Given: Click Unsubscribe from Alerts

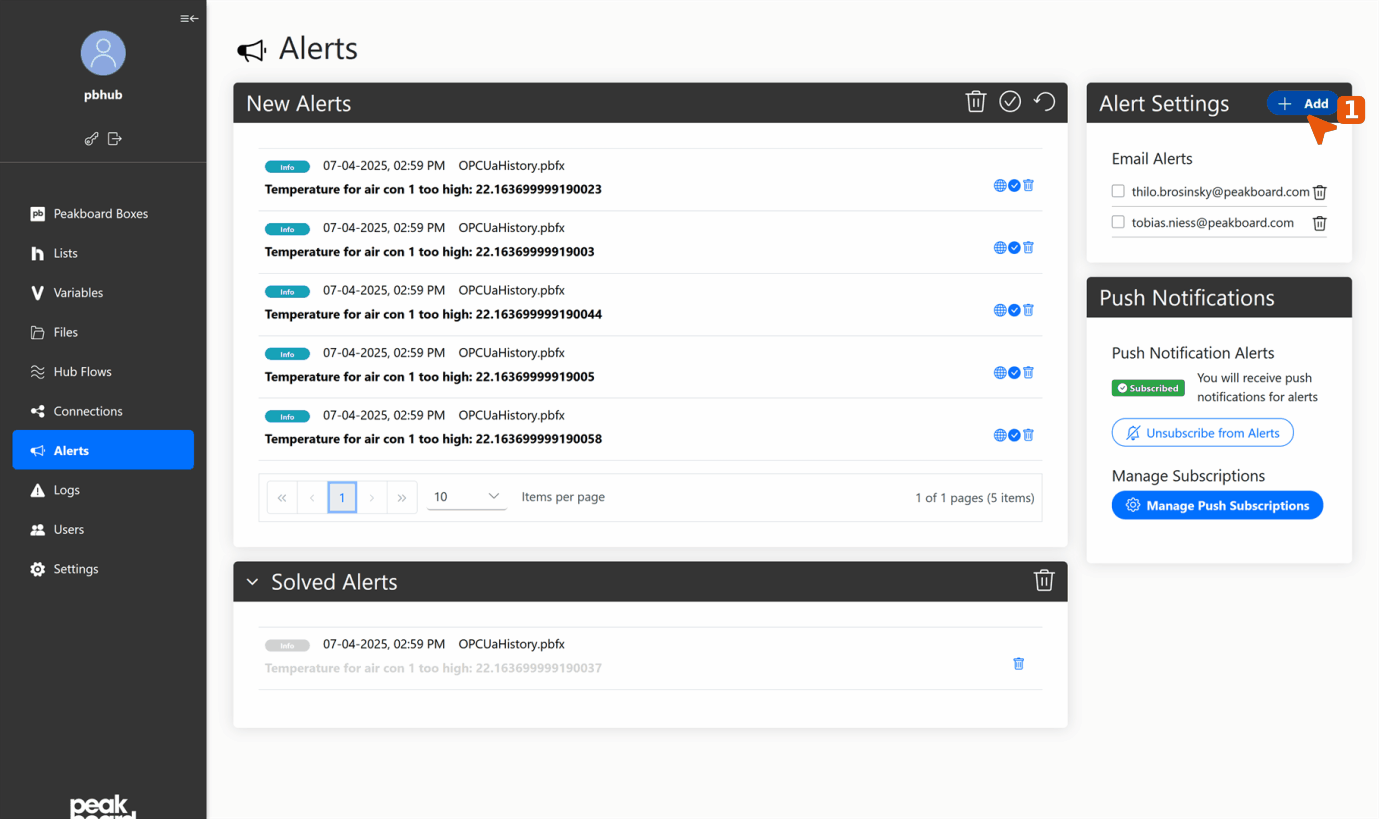Looking at the screenshot, I should tap(1202, 432).
